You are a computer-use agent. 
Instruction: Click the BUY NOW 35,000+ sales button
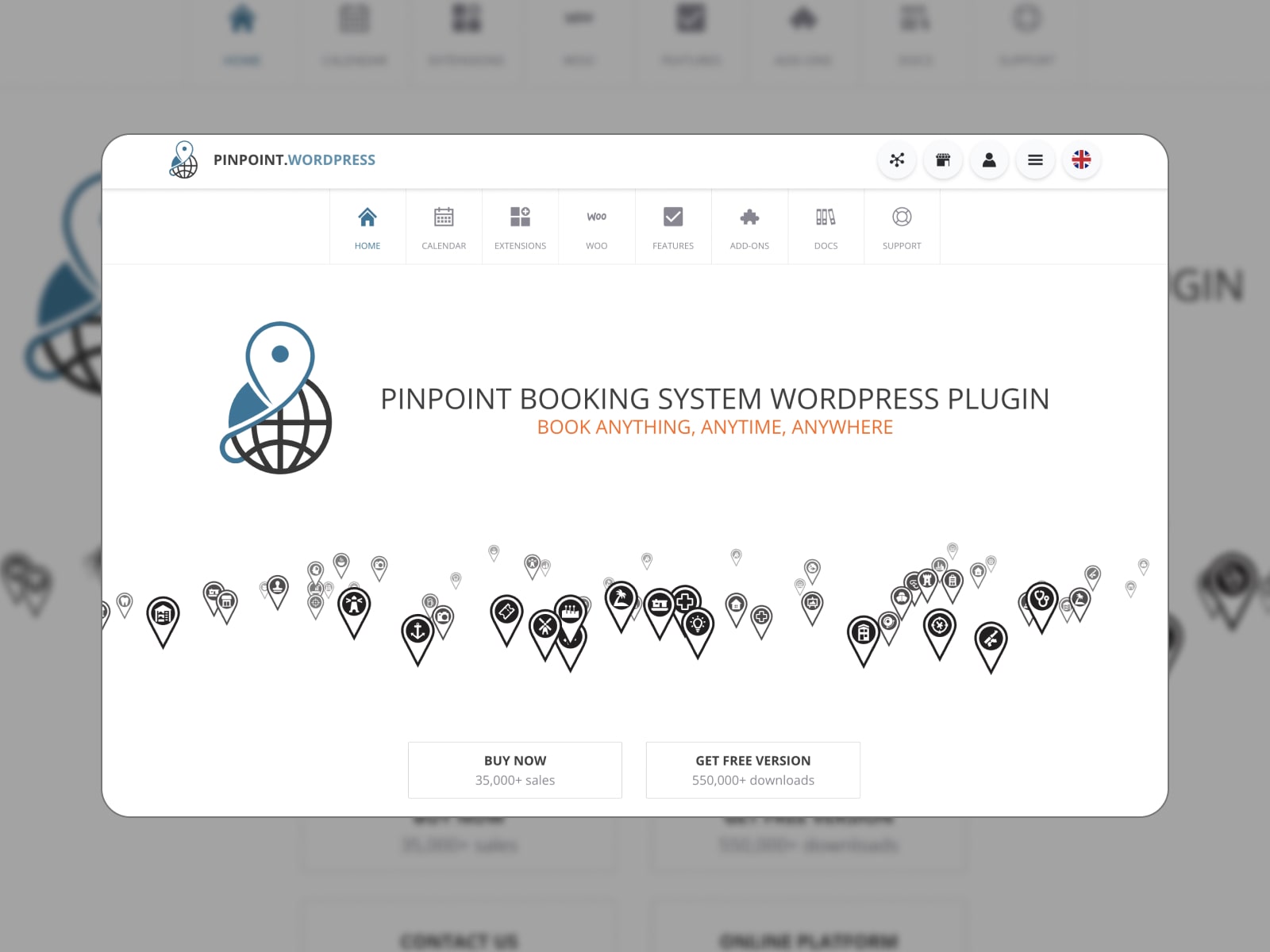click(515, 770)
